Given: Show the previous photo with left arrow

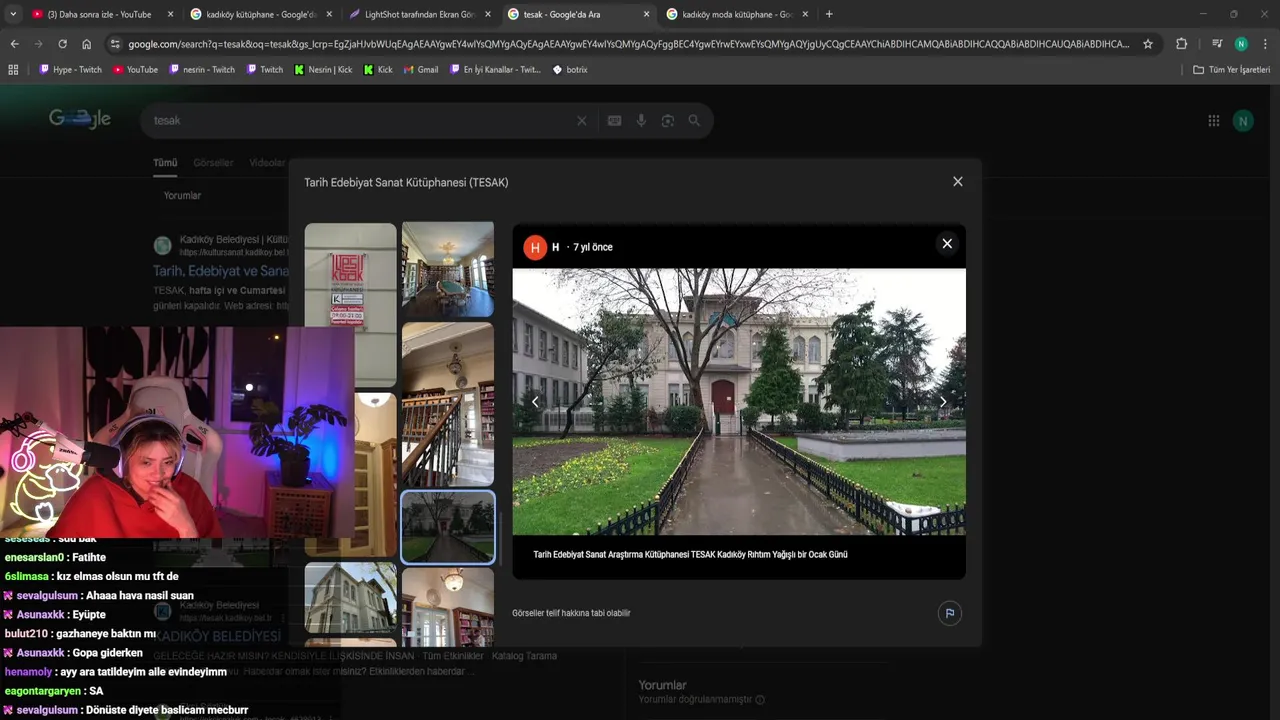Looking at the screenshot, I should pyautogui.click(x=535, y=402).
